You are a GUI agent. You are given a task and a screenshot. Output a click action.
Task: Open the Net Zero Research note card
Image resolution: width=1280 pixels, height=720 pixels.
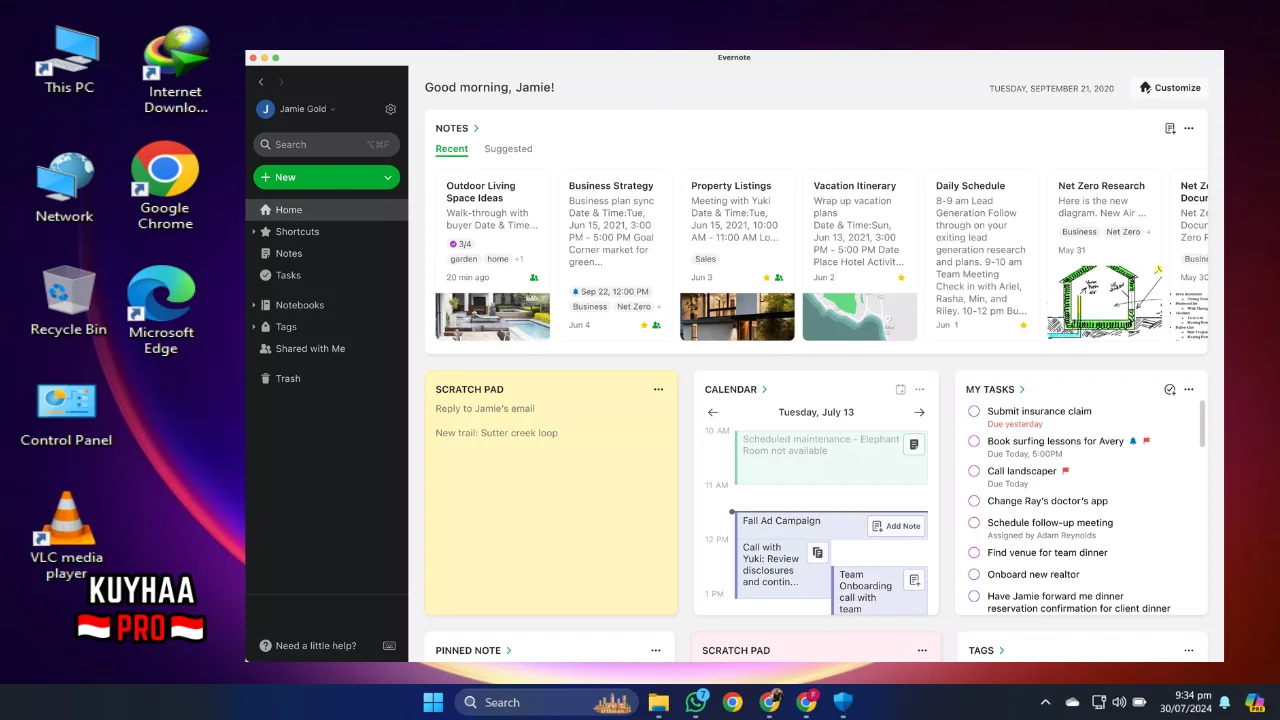coord(1105,255)
